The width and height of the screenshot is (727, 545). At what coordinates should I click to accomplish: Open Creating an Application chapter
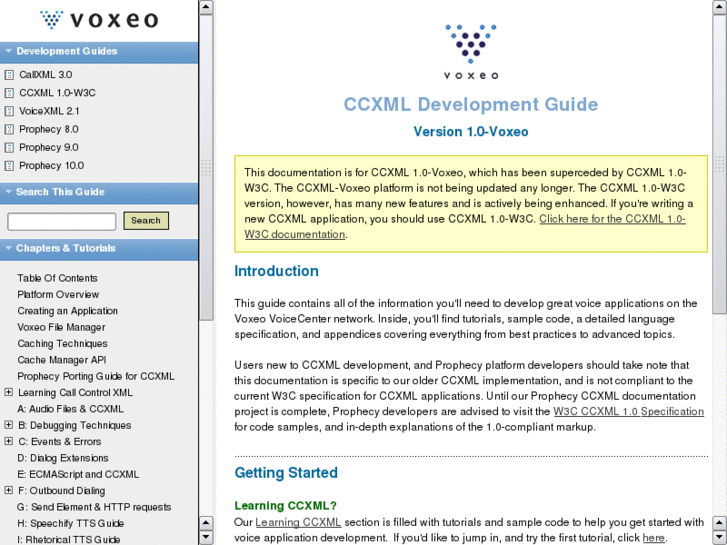pyautogui.click(x=68, y=311)
